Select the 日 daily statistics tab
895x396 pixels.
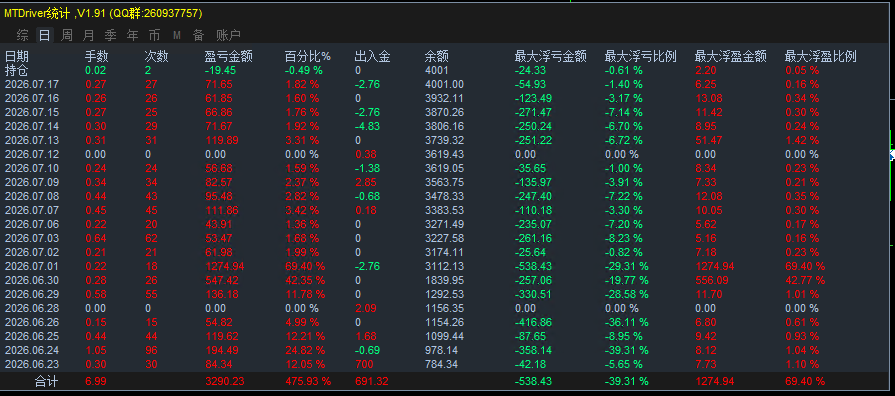[x=45, y=35]
